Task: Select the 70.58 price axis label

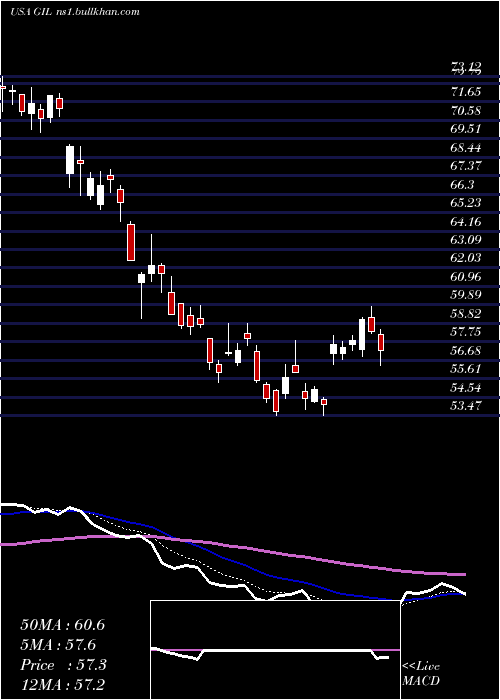Action: 466,110
